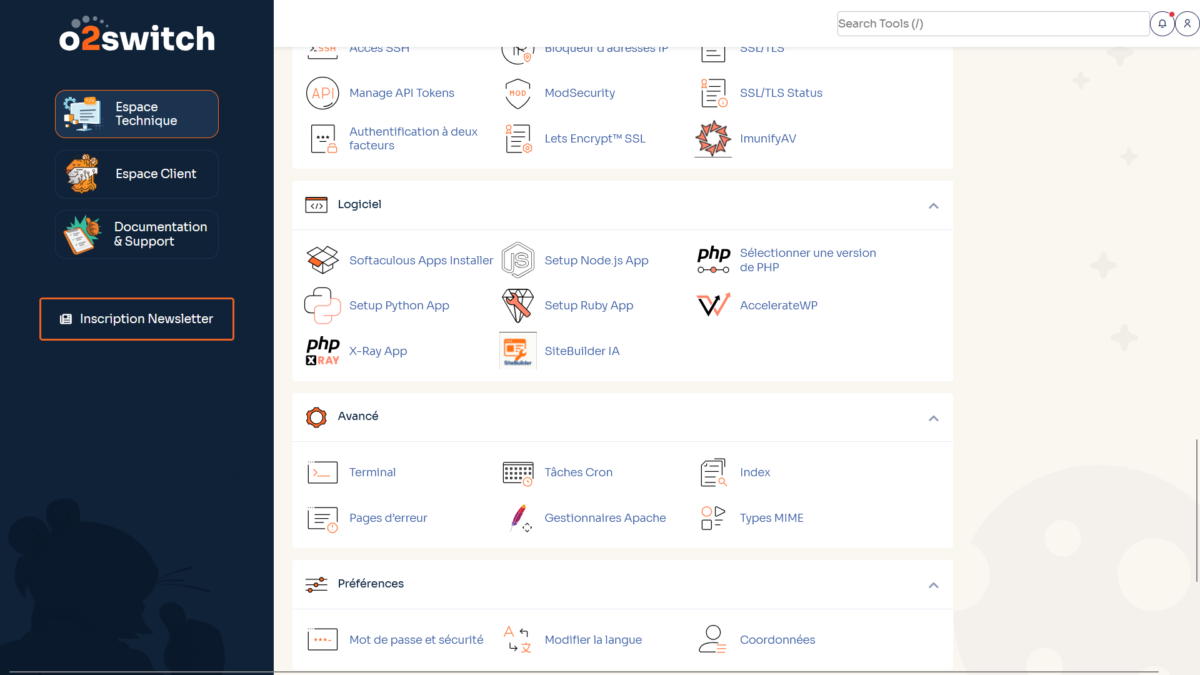Image resolution: width=1200 pixels, height=675 pixels.
Task: Open the SSL/TLS Status icon
Action: [713, 93]
